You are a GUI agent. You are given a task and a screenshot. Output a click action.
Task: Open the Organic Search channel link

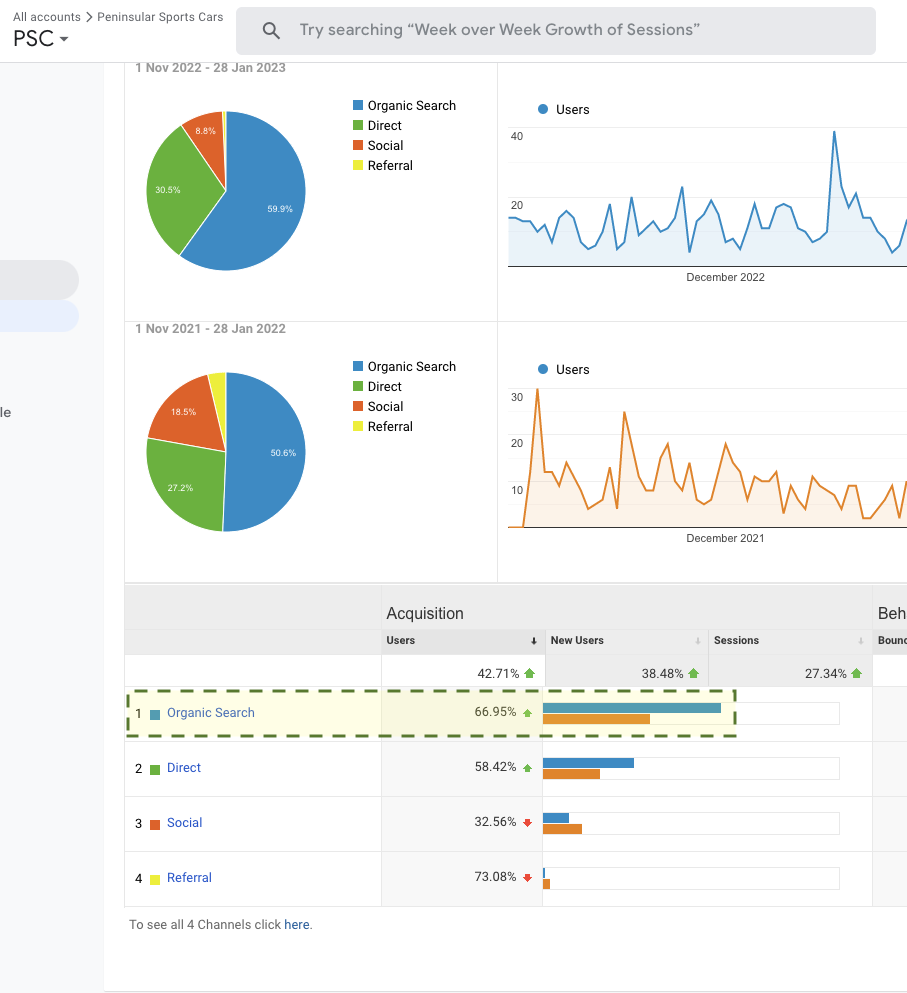(211, 713)
